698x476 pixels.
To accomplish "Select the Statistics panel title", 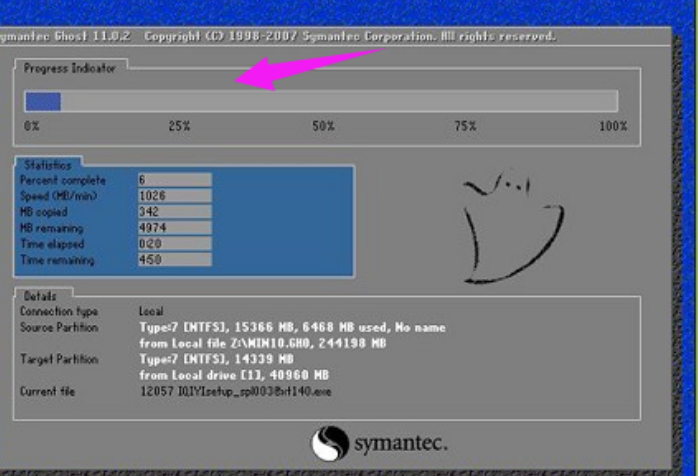I will click(x=48, y=165).
